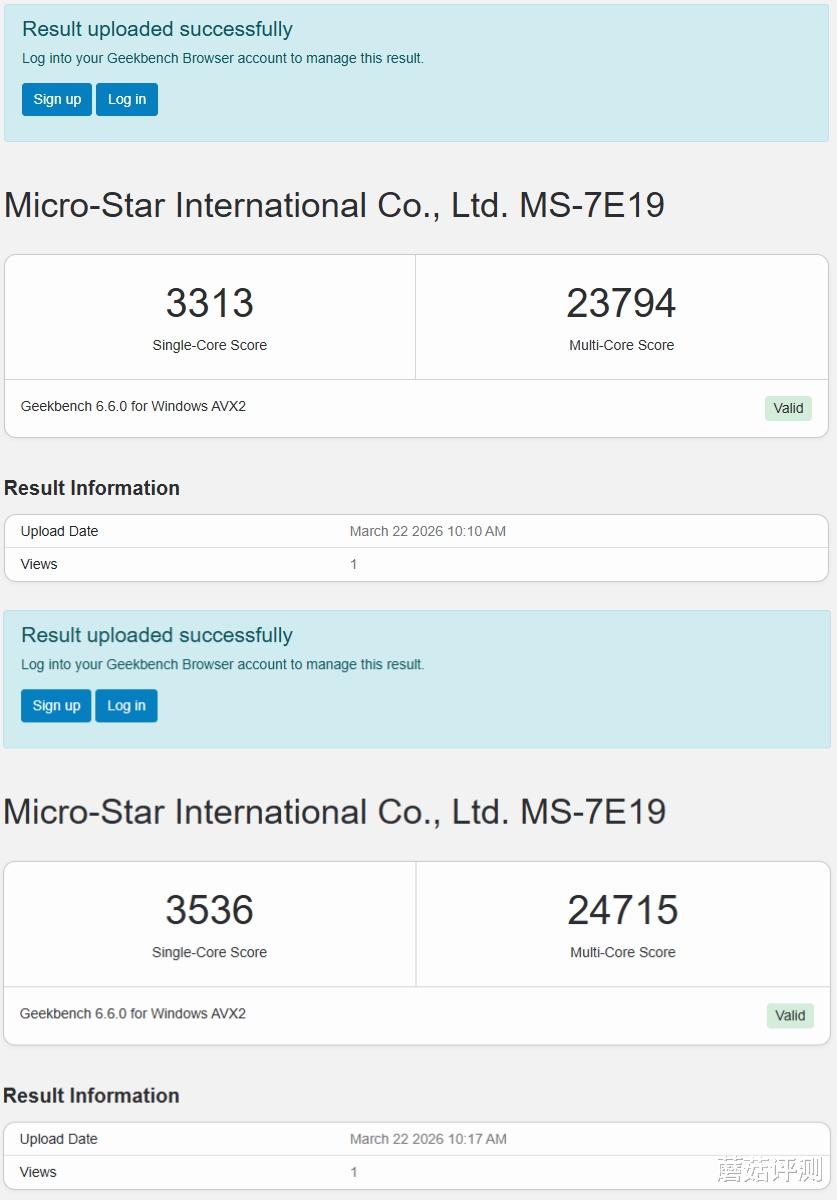
Task: Select the 23794 Multi-Core Score
Action: click(621, 303)
